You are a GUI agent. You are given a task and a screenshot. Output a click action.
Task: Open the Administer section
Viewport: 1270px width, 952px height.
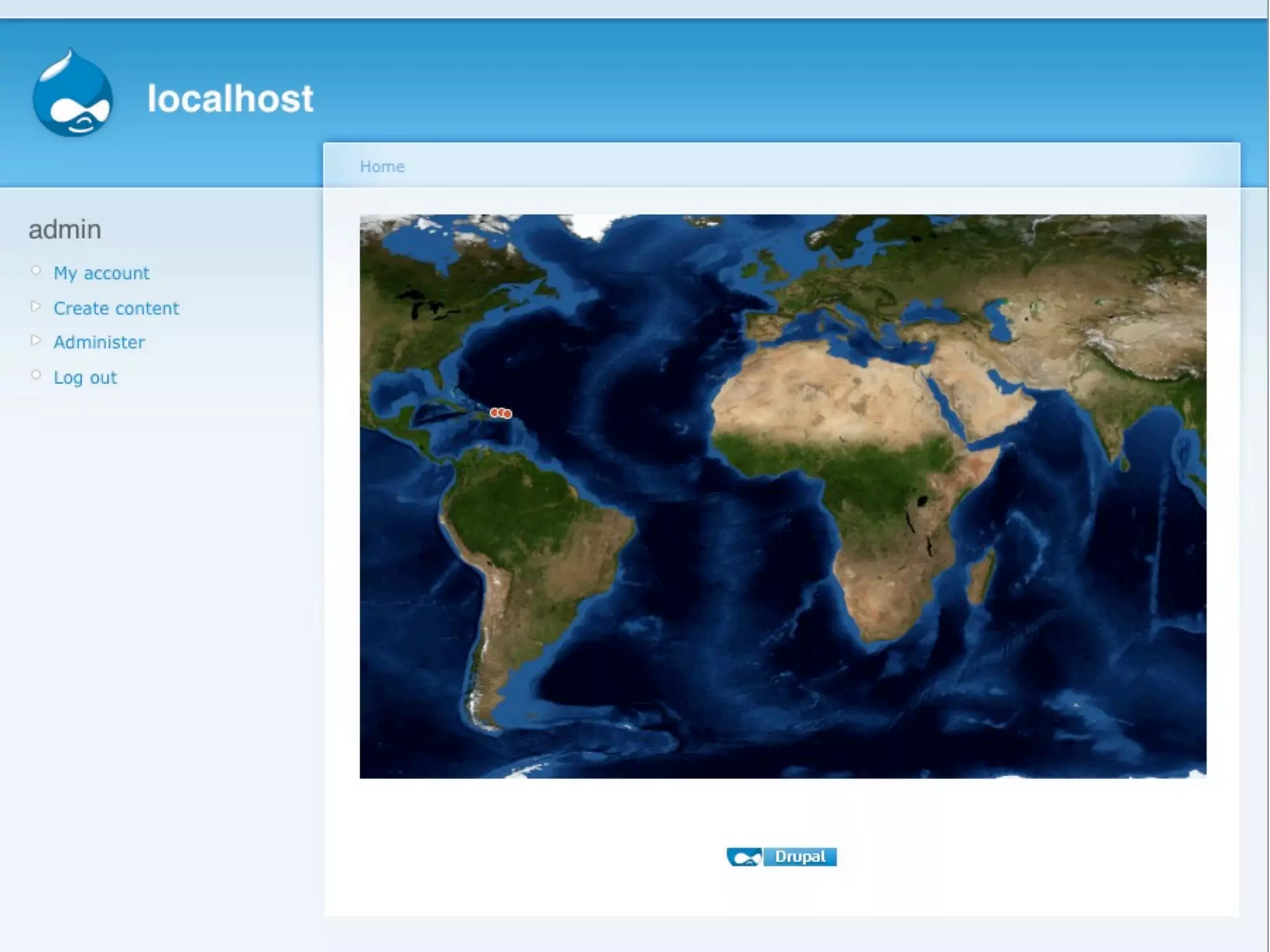click(x=99, y=343)
